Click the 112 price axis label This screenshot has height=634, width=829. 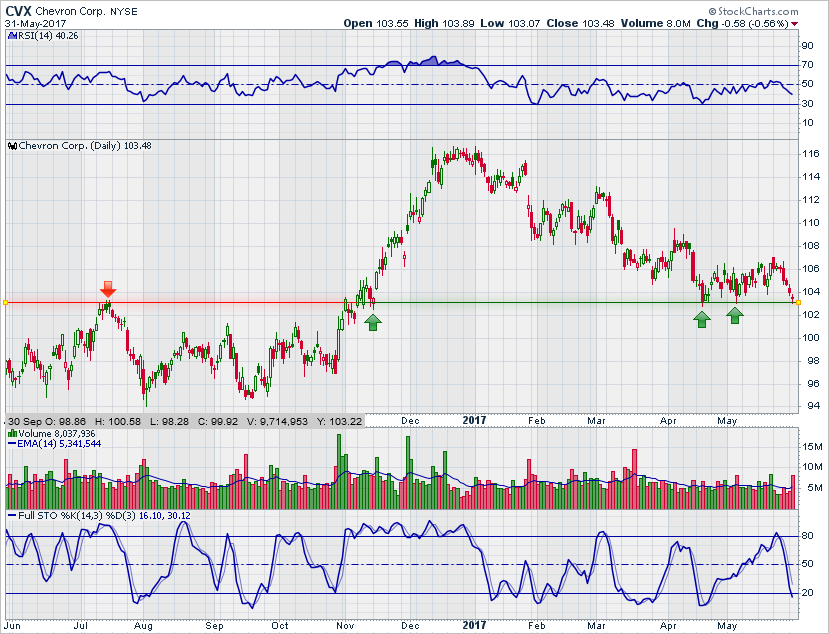(810, 200)
